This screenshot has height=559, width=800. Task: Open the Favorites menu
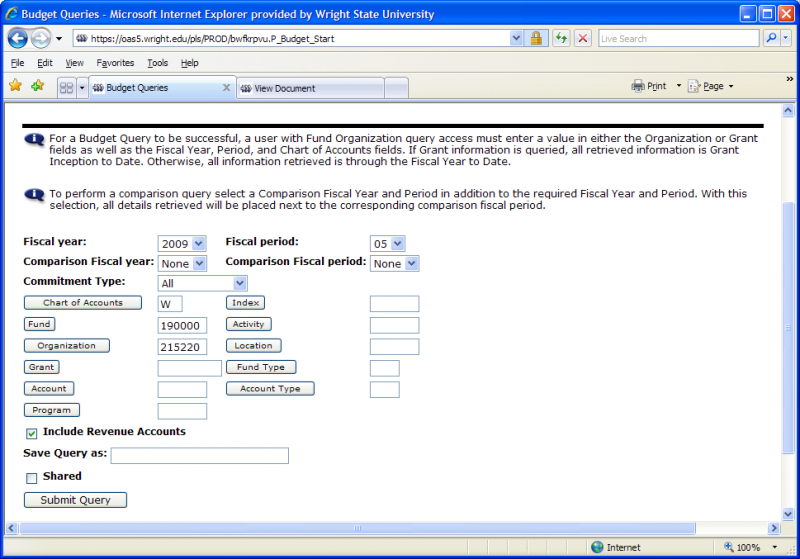point(115,63)
